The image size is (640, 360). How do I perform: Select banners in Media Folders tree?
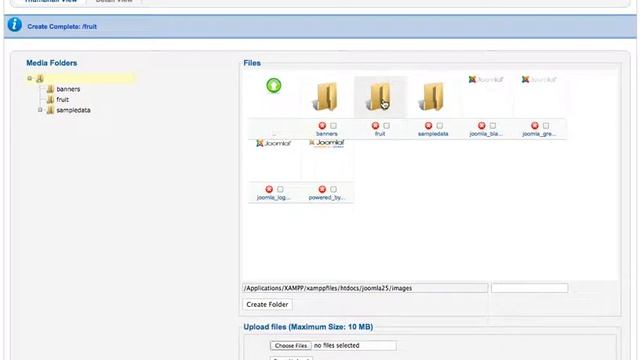click(x=68, y=89)
